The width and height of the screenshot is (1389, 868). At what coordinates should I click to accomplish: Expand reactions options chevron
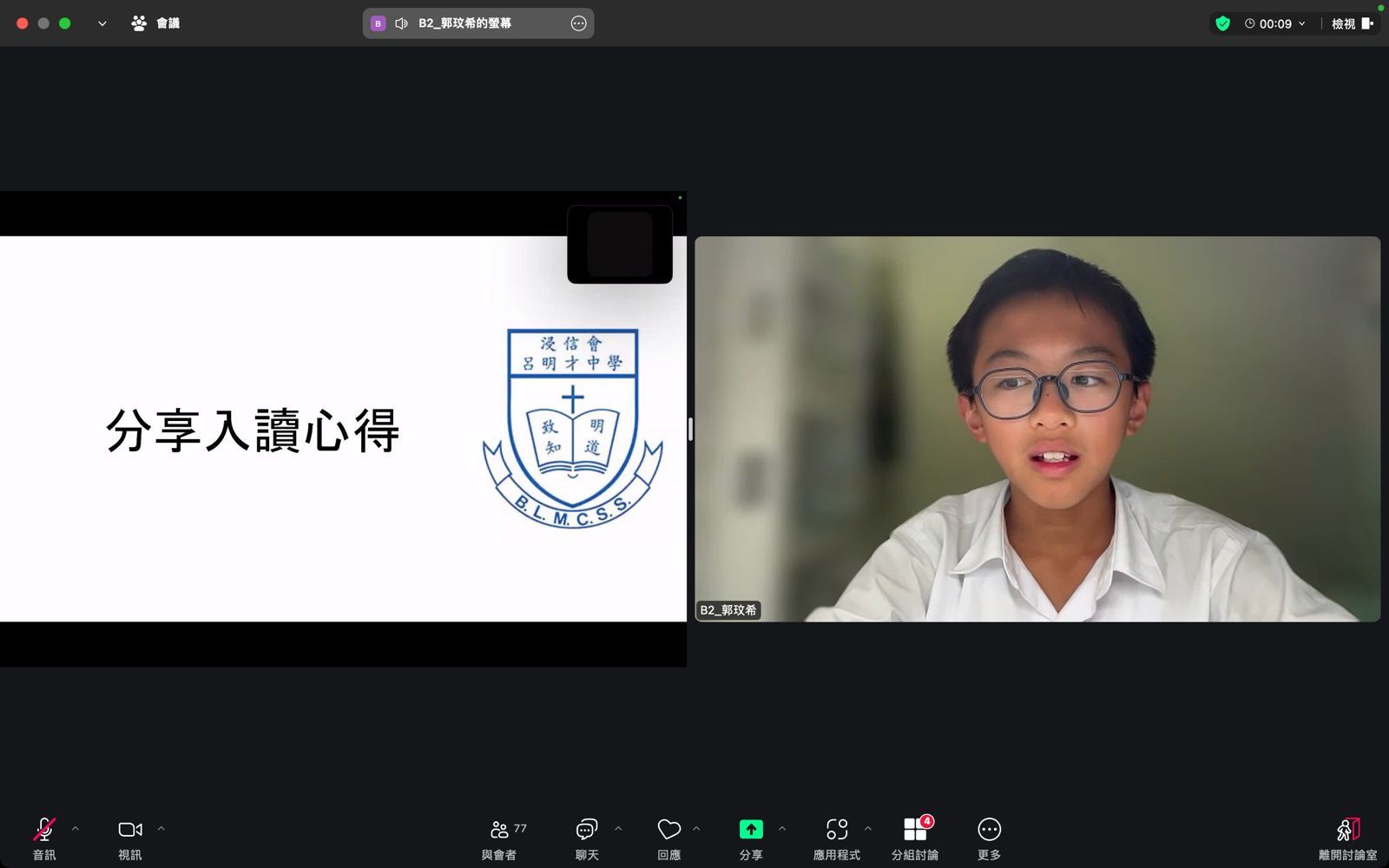(x=696, y=829)
